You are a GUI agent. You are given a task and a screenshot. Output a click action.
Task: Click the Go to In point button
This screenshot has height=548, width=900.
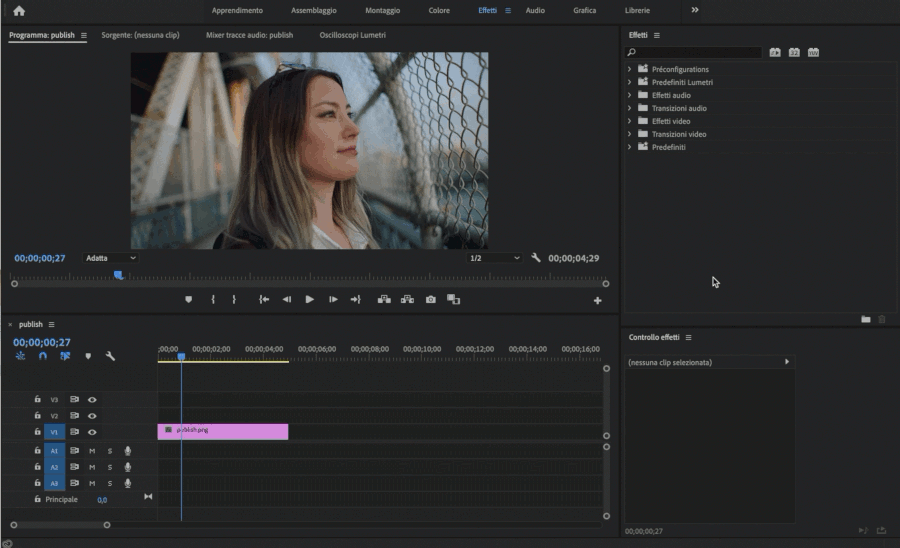[264, 299]
